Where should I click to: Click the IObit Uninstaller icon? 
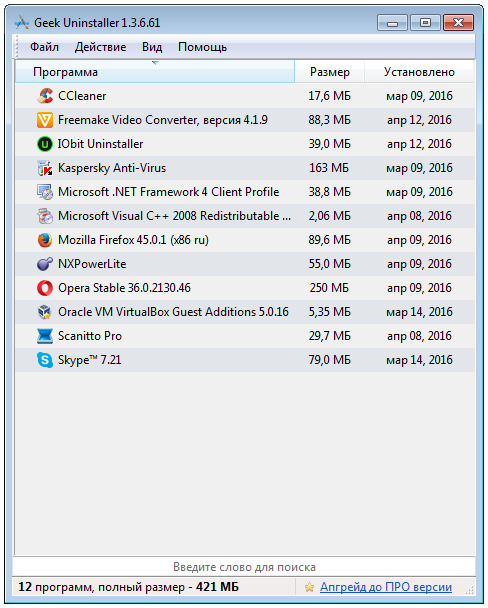tap(45, 144)
